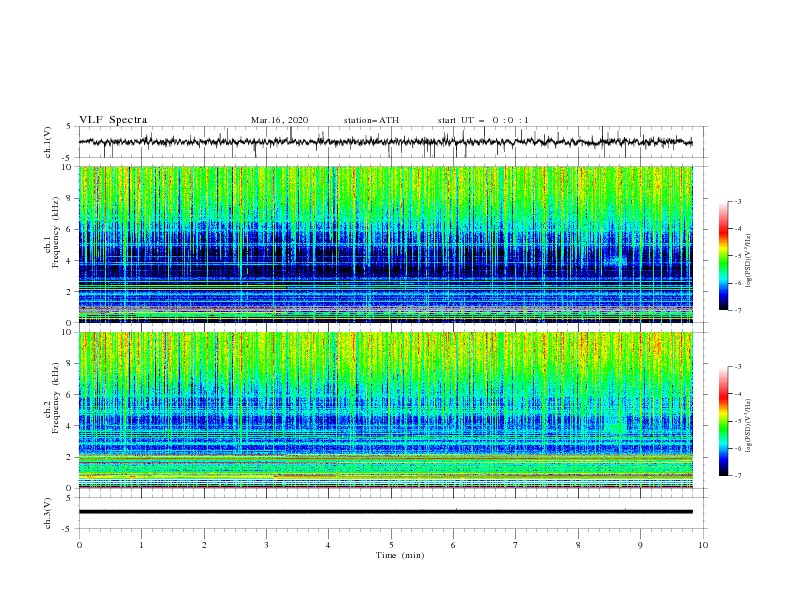Click the ch.1 waveform trace

click(385, 142)
